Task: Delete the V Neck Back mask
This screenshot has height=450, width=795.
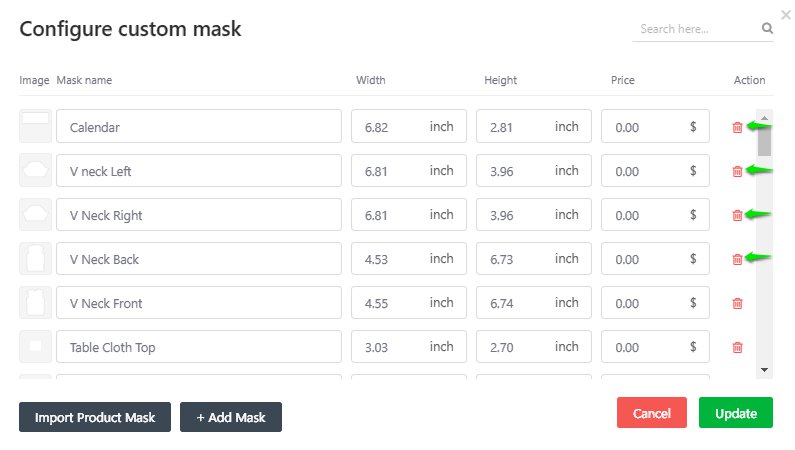Action: click(738, 259)
